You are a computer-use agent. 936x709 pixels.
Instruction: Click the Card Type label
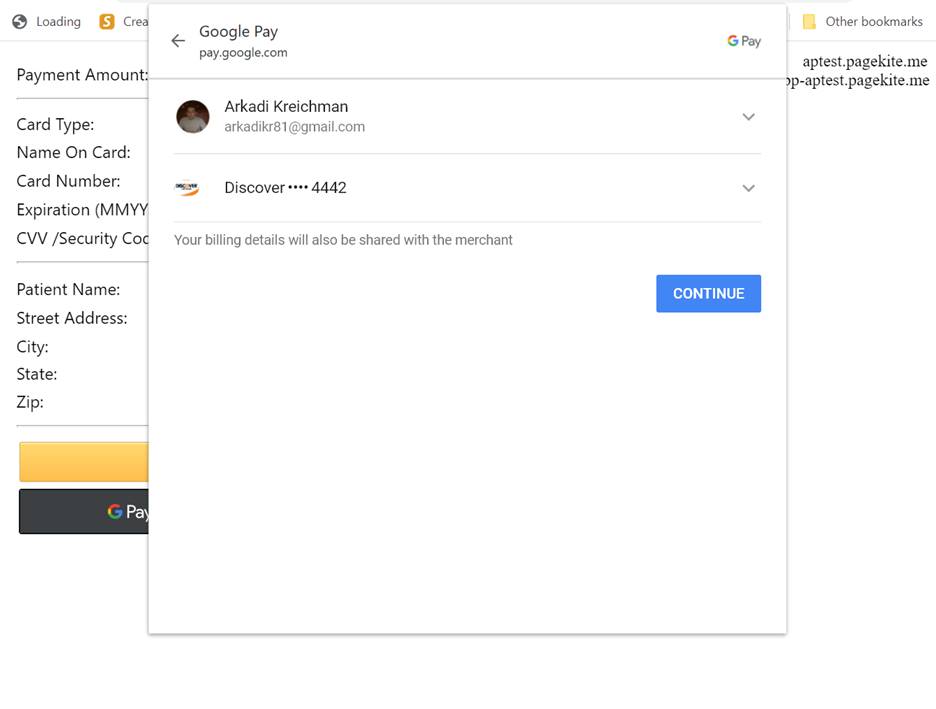[x=55, y=124]
